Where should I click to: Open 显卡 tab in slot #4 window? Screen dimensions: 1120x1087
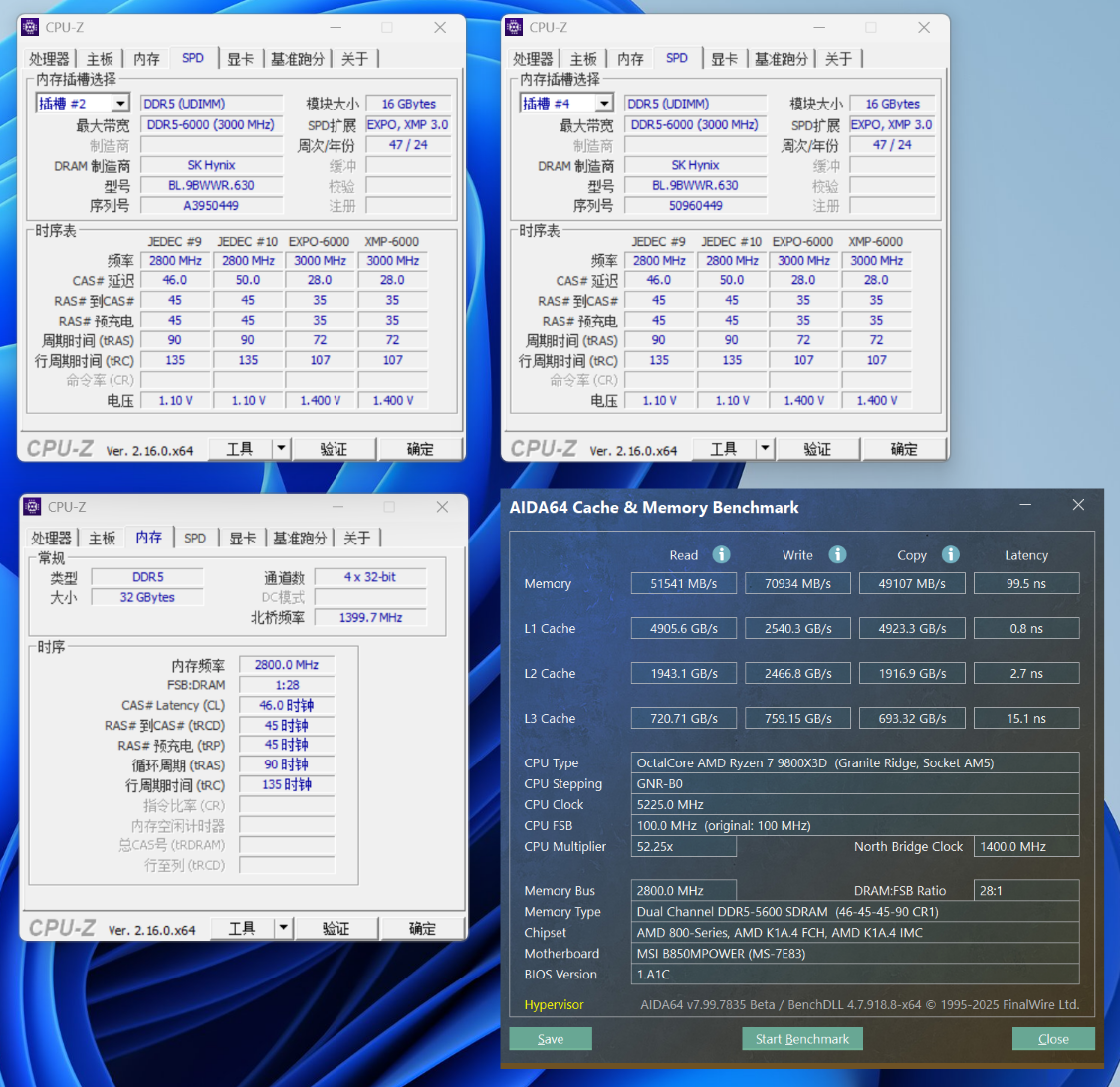coord(724,59)
